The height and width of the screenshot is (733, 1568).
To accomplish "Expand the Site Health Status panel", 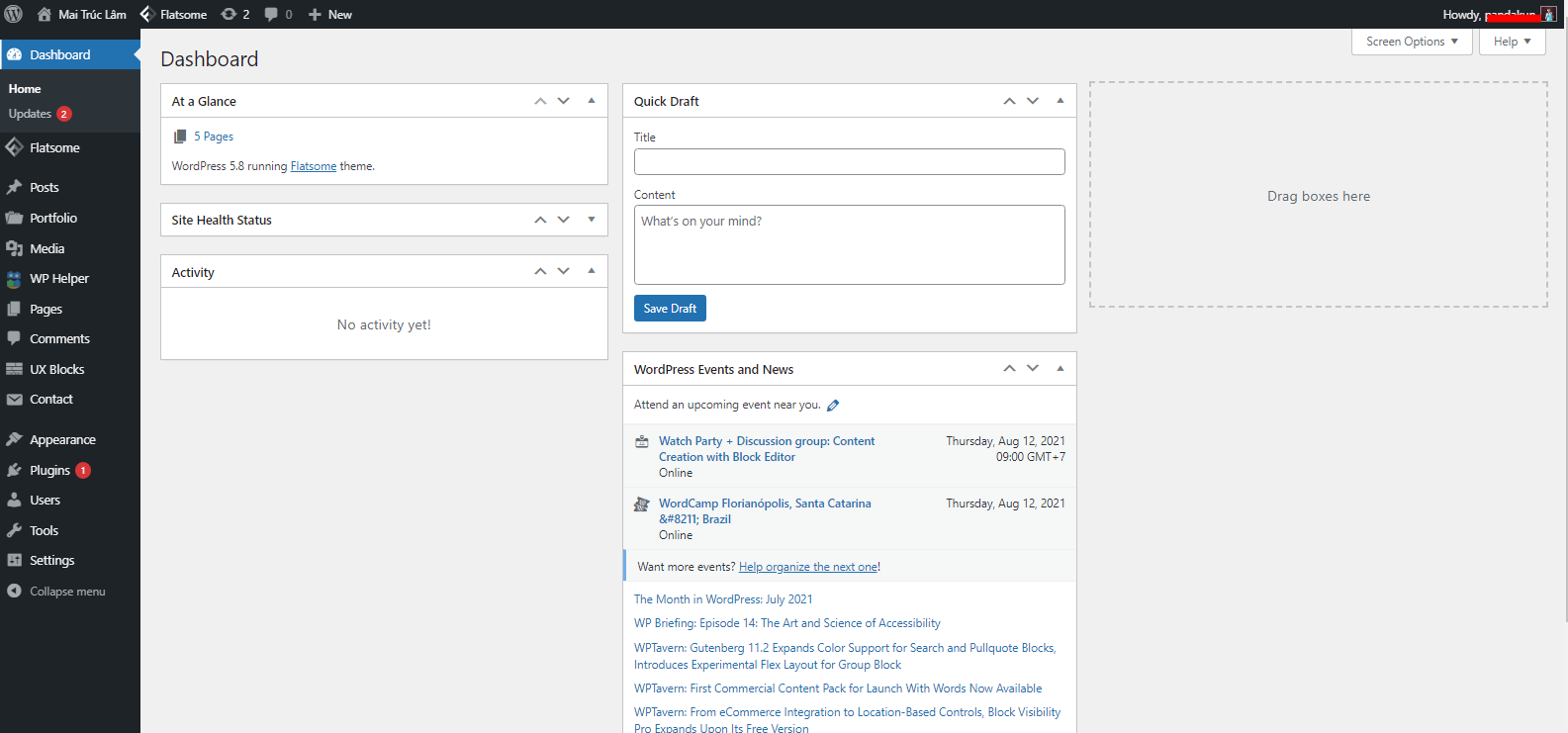I will pos(592,220).
